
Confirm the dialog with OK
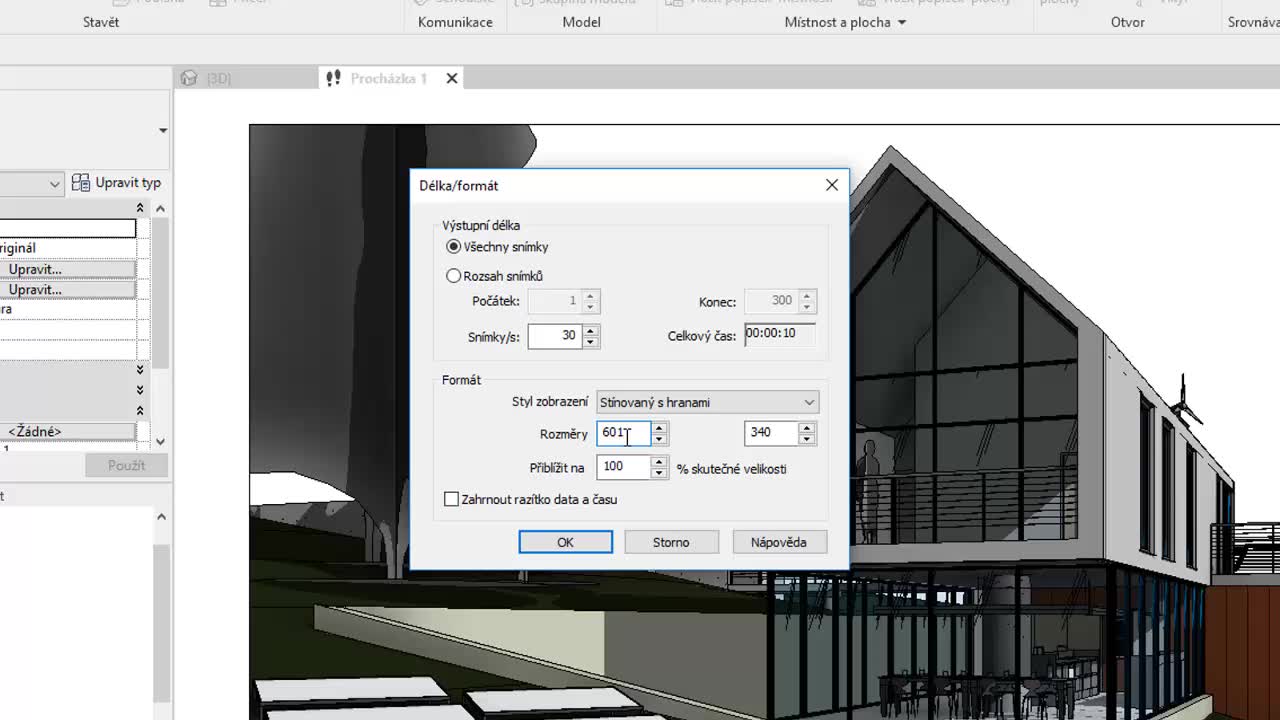click(565, 542)
